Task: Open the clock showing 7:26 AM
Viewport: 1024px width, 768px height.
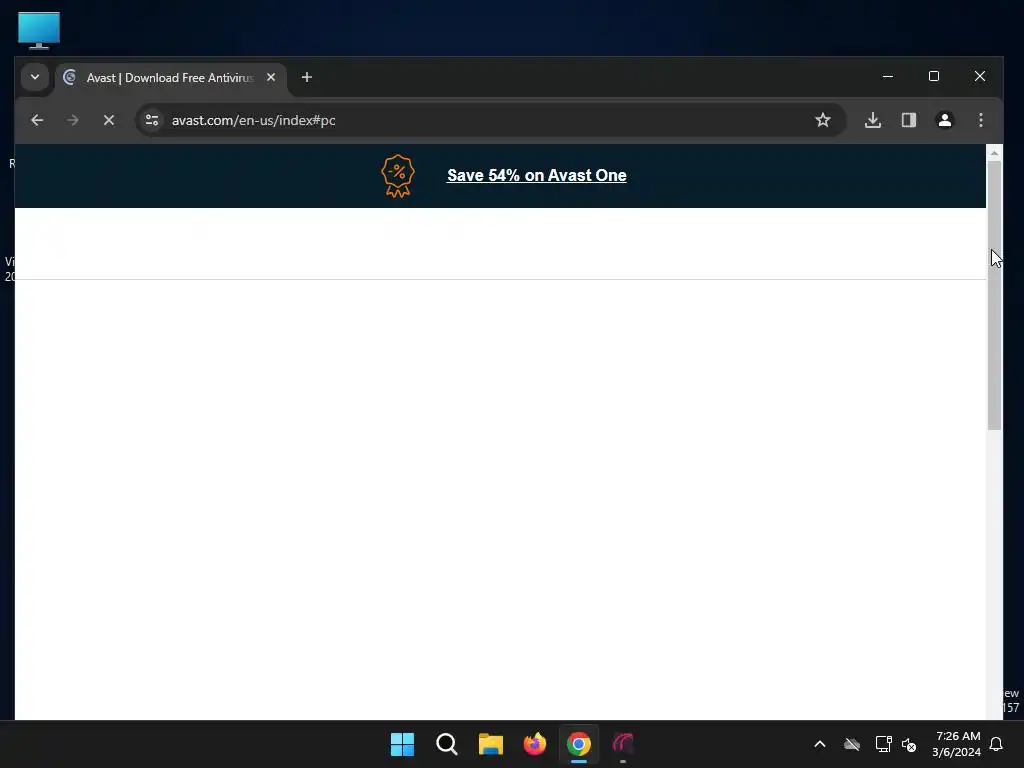Action: [x=957, y=744]
